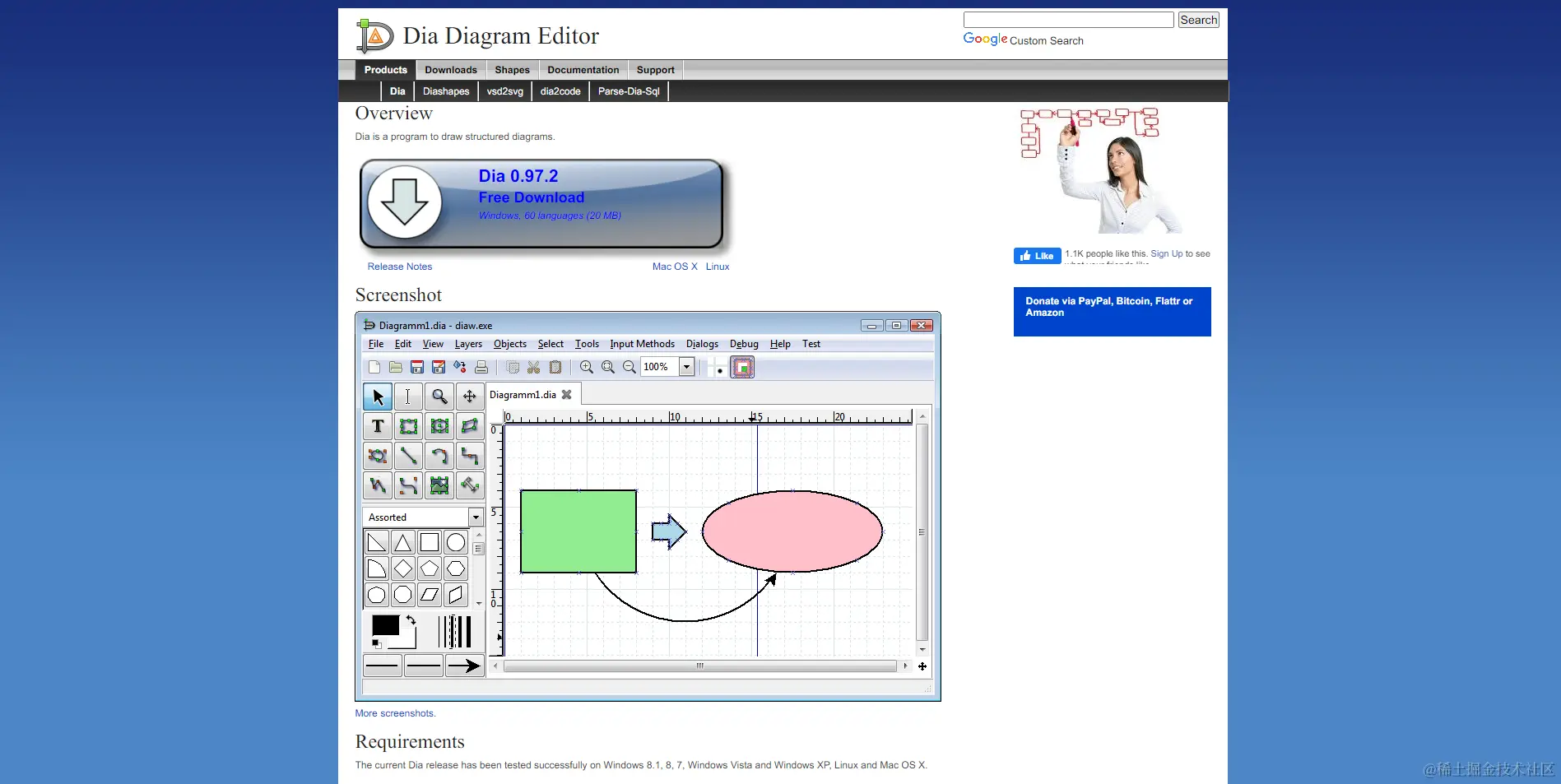Click the Save diskette toolbar icon
The image size is (1561, 784).
tap(417, 367)
